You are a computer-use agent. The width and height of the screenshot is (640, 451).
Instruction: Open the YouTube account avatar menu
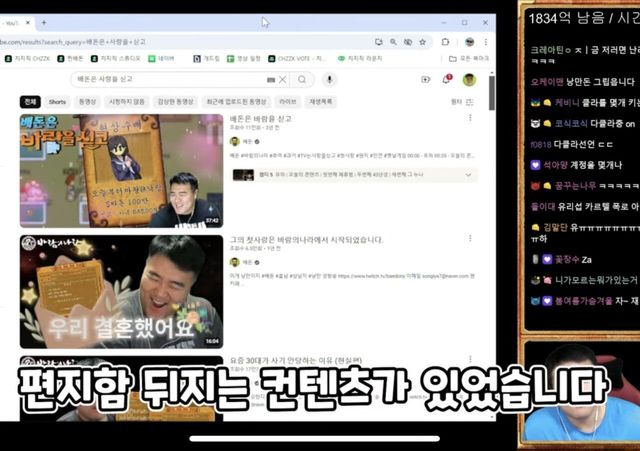point(469,79)
